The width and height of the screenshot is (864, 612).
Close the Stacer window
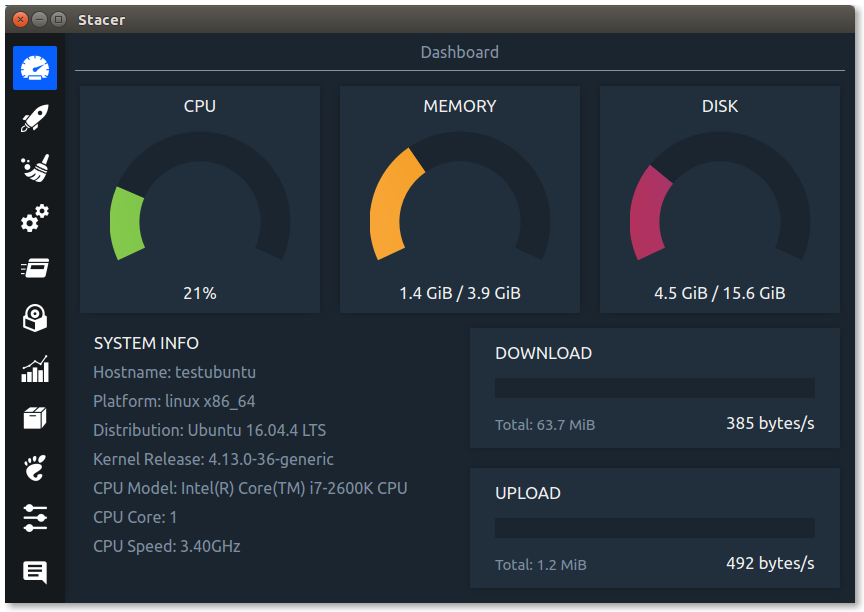20,20
